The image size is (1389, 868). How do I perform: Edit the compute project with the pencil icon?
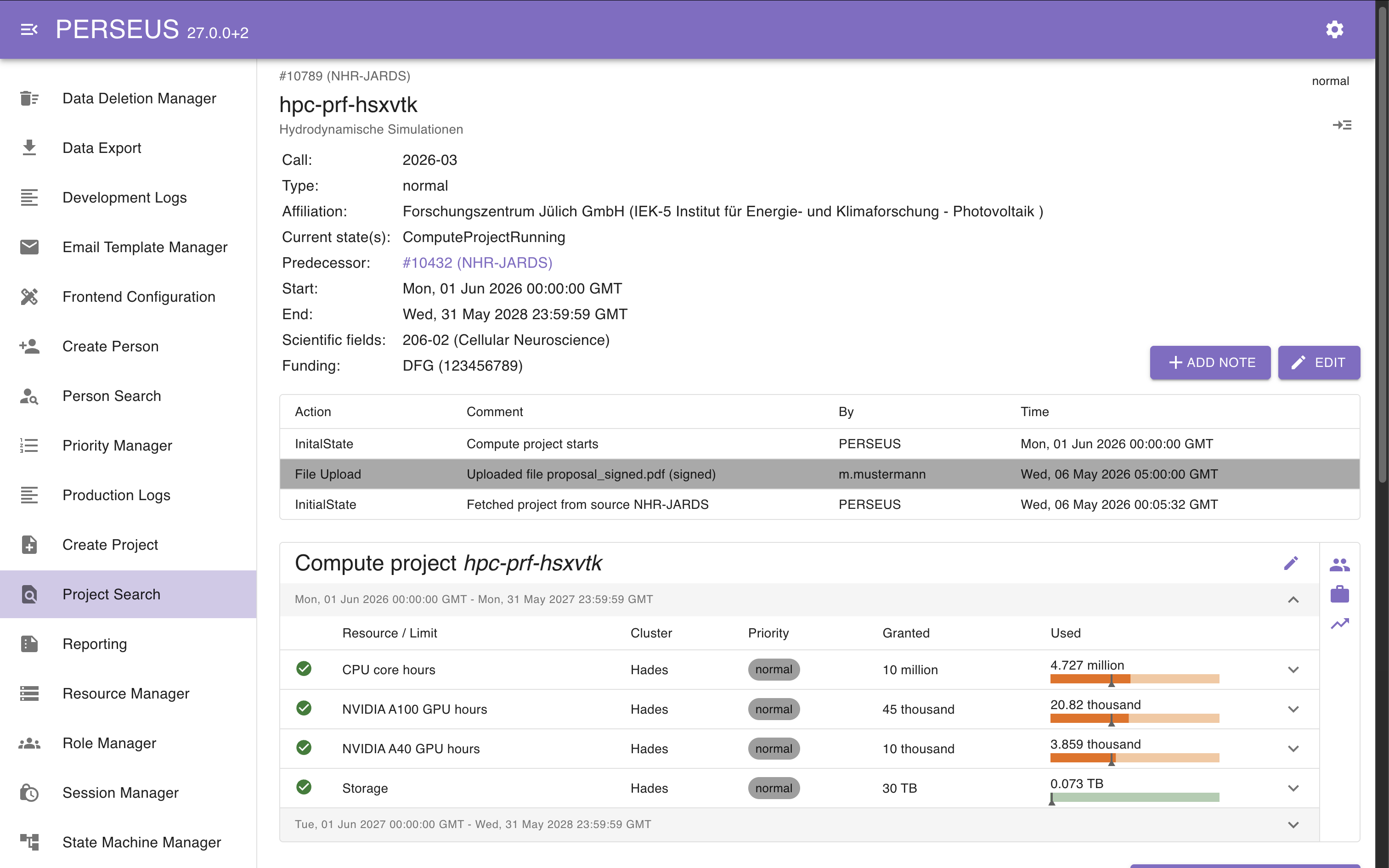(1291, 563)
